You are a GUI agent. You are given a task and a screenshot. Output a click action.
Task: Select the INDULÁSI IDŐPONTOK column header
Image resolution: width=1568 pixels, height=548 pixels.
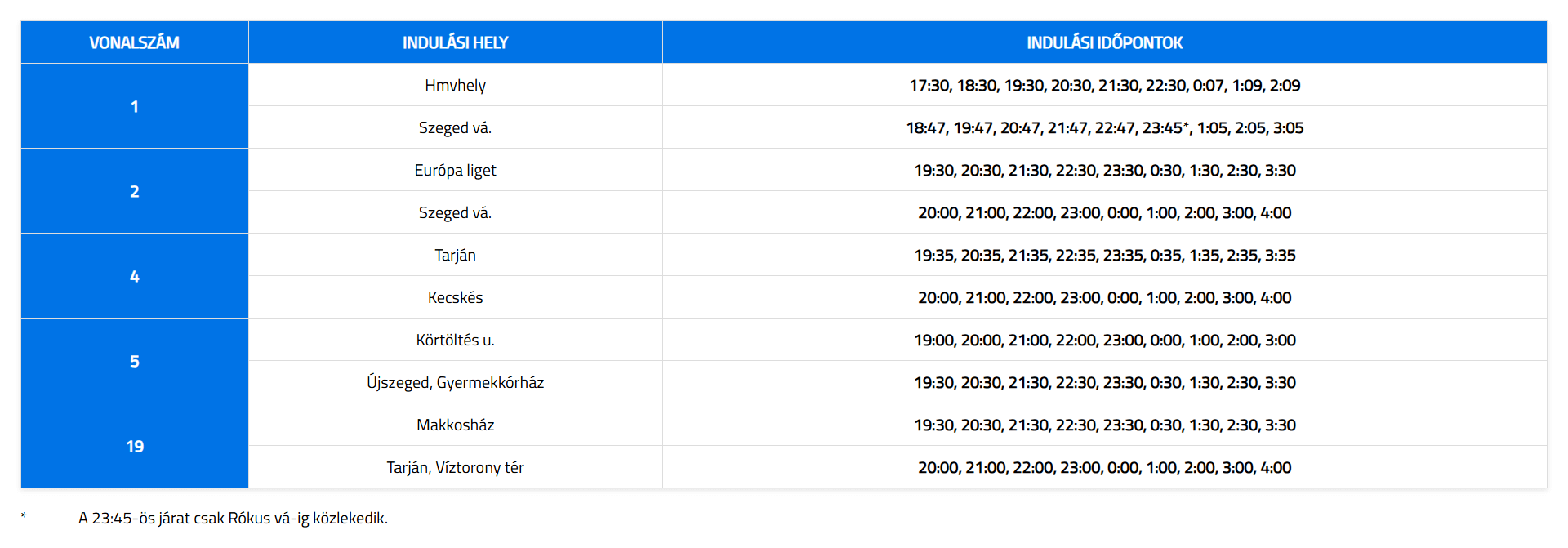[1104, 42]
